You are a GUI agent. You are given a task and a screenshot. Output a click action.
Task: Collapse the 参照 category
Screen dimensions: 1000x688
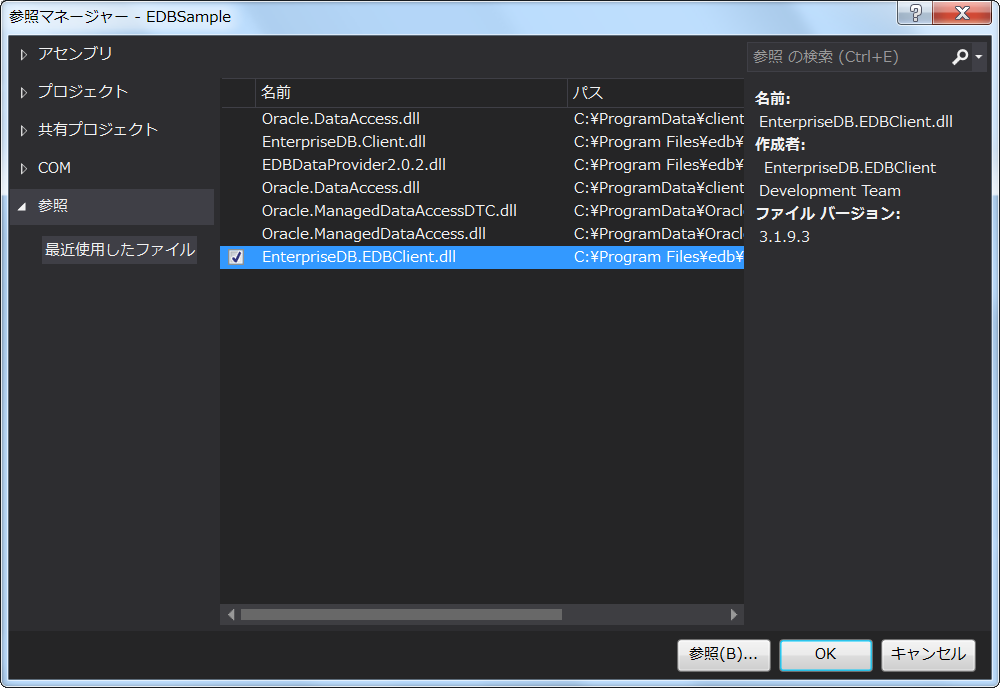23,206
